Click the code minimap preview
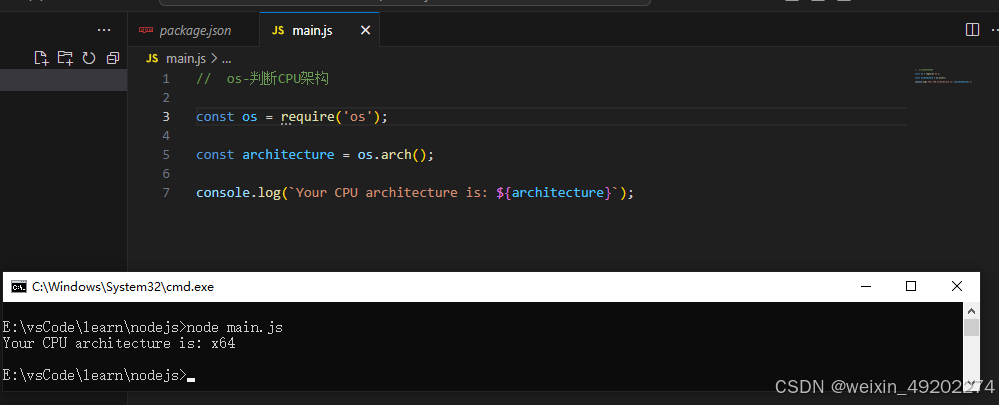 coord(943,76)
